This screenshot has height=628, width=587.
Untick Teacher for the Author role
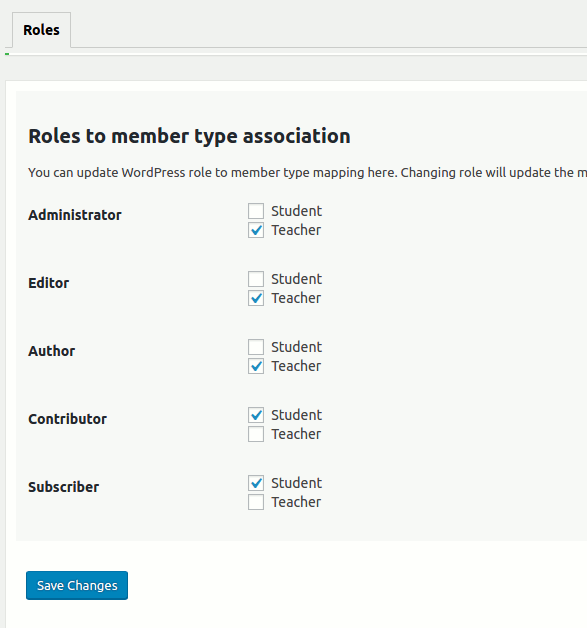point(256,366)
